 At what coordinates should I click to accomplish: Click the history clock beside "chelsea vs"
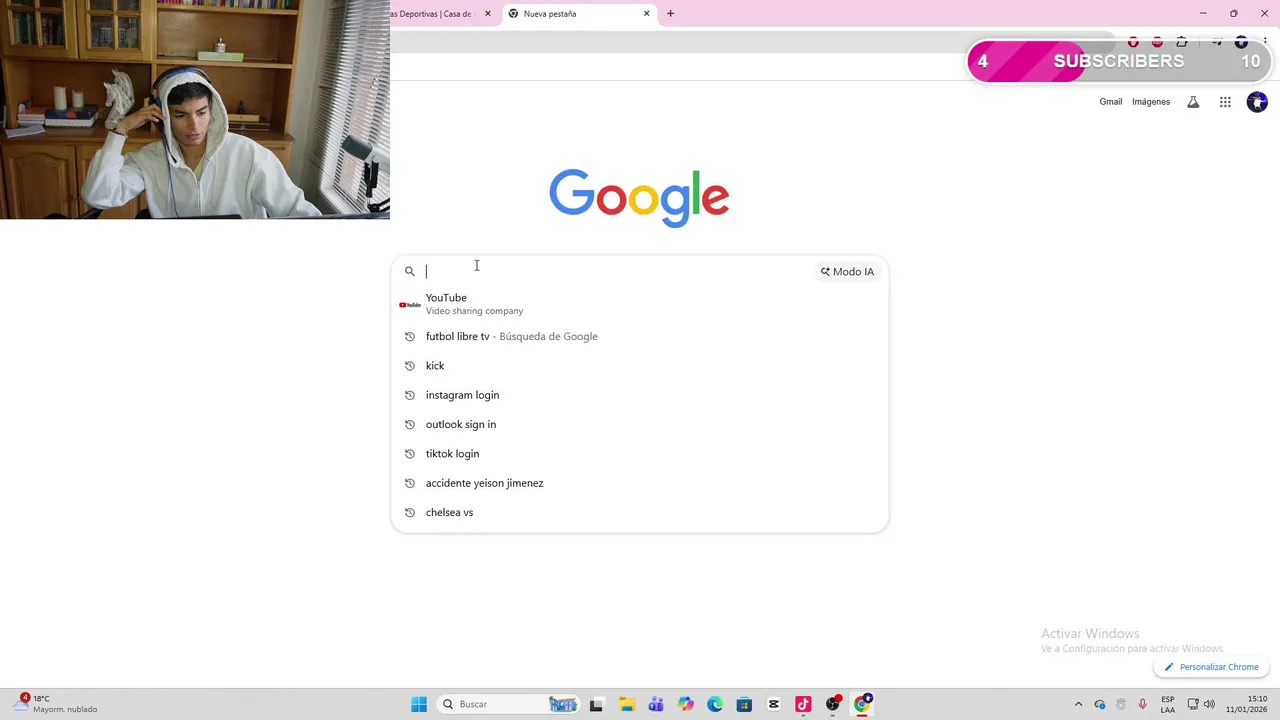(410, 512)
